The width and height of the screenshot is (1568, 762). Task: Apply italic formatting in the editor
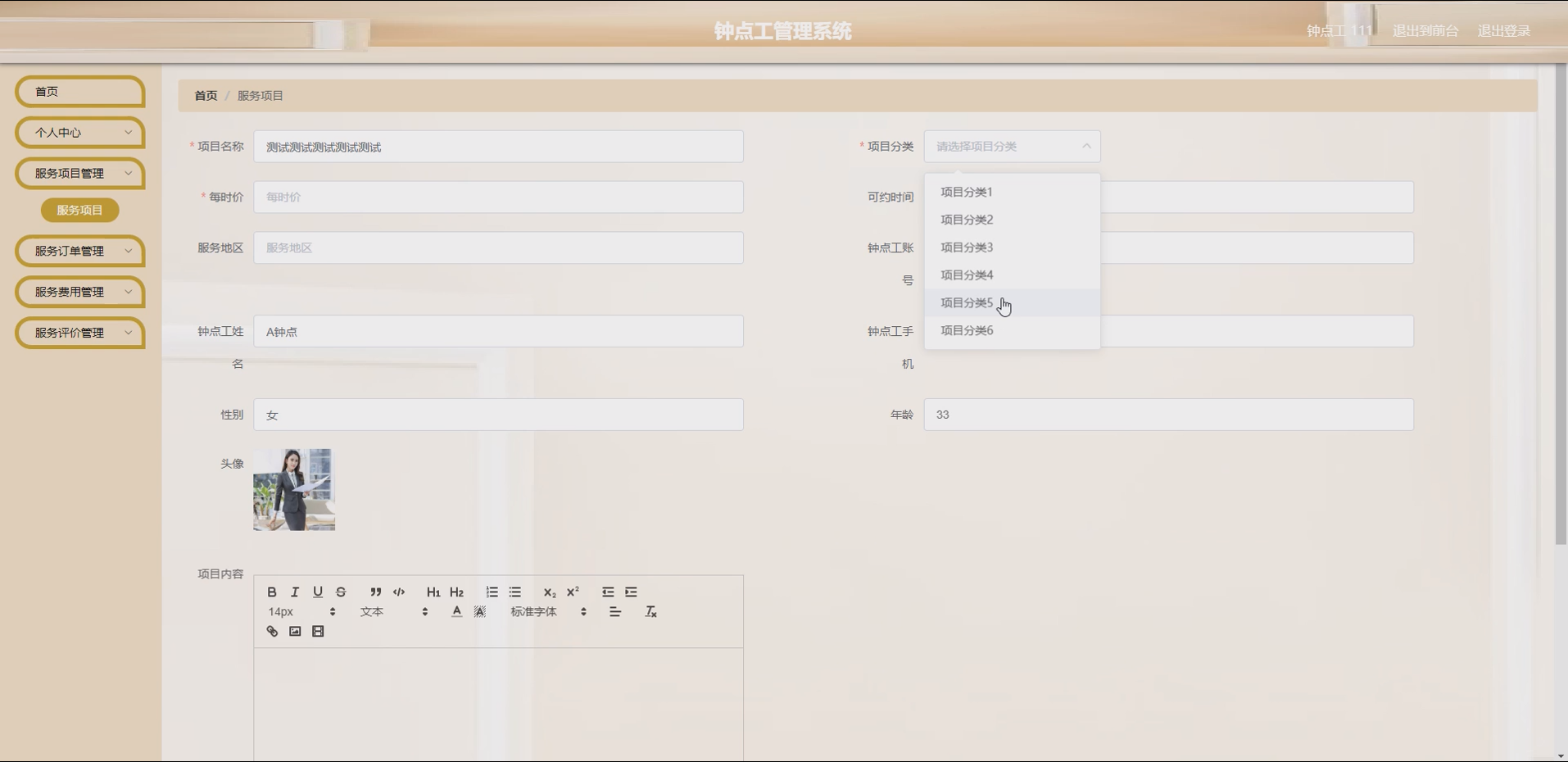295,592
